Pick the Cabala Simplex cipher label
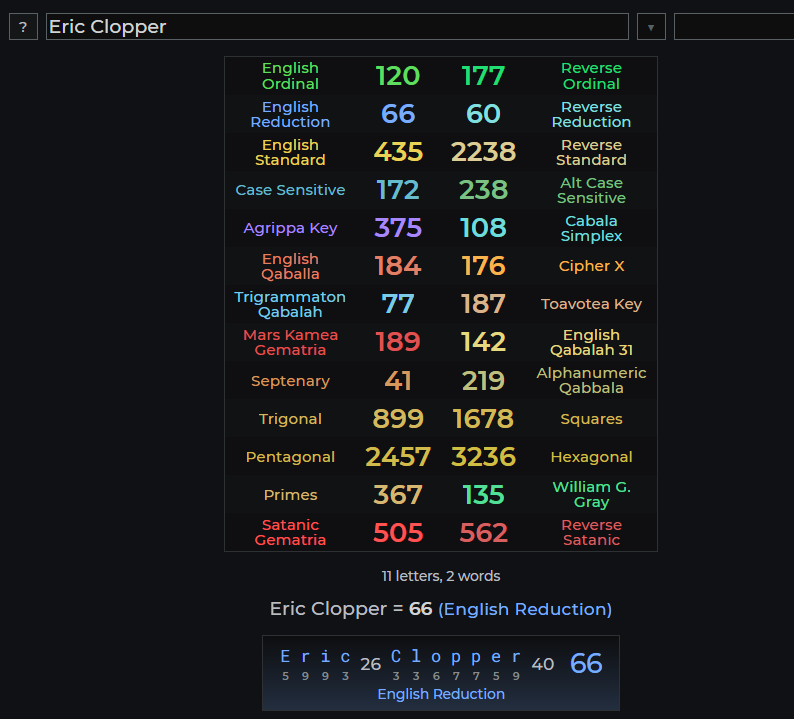Screen dimensions: 794x719 [x=591, y=228]
